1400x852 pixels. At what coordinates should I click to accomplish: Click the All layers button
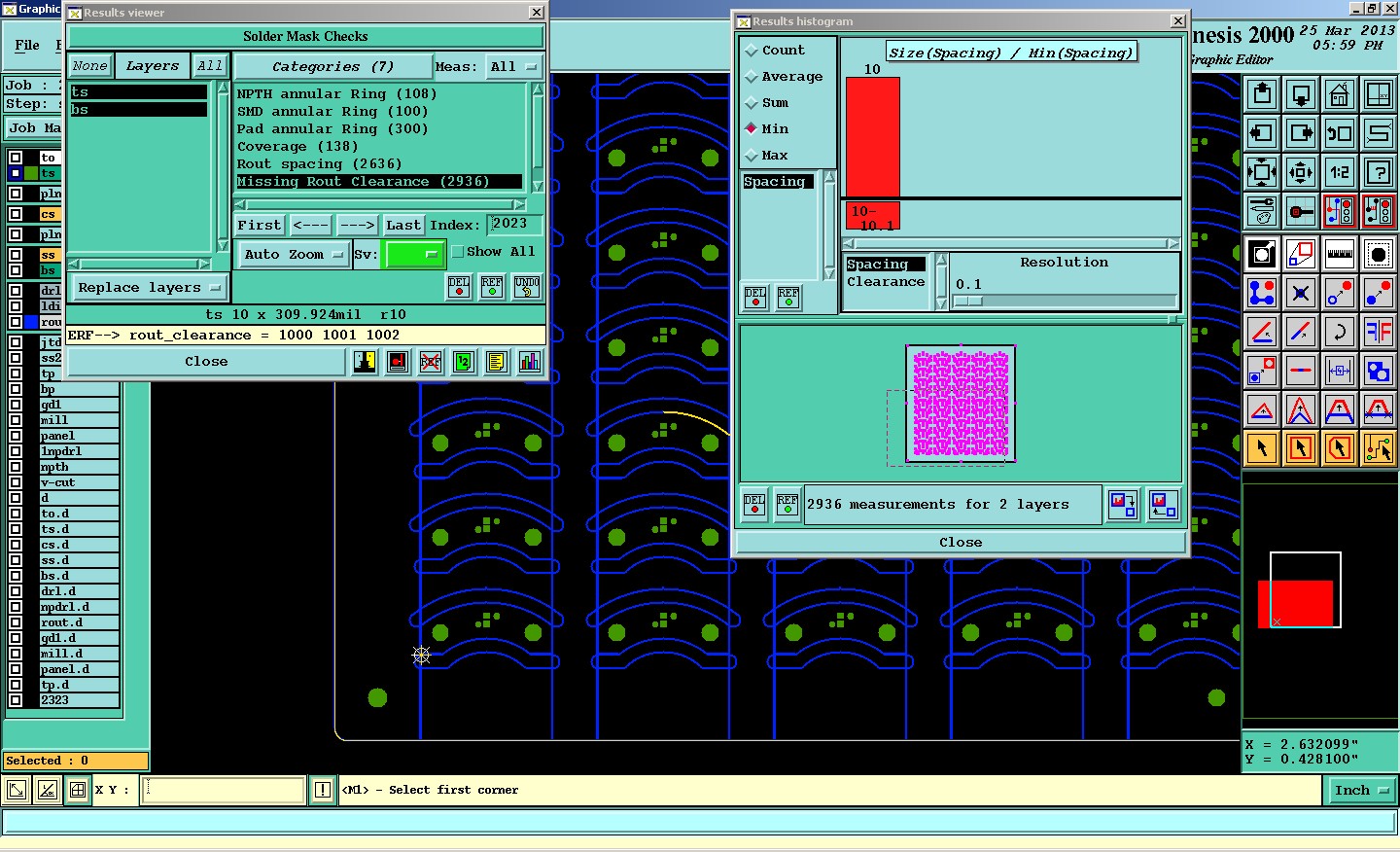pyautogui.click(x=210, y=66)
